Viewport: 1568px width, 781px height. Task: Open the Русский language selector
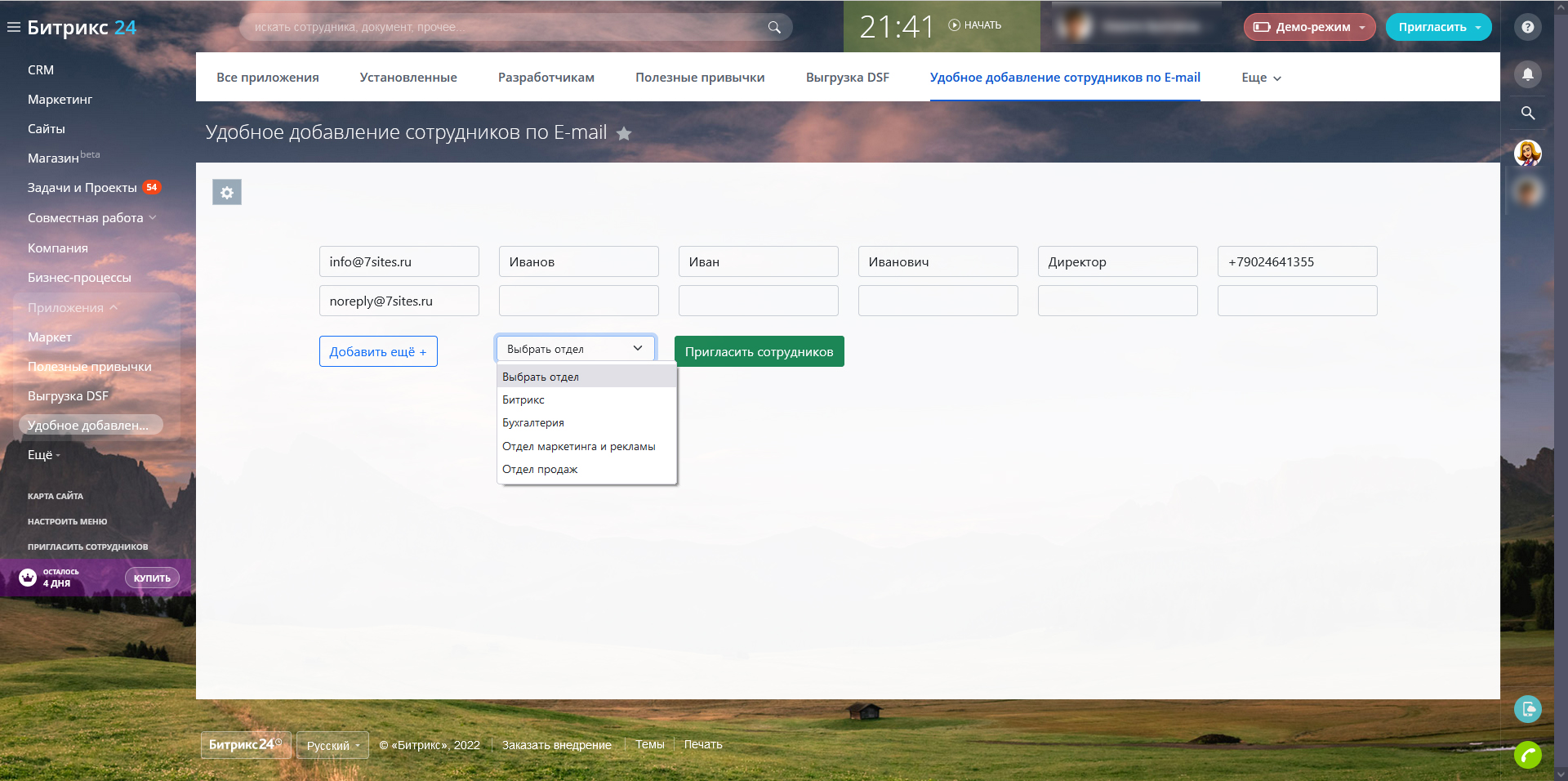332,745
